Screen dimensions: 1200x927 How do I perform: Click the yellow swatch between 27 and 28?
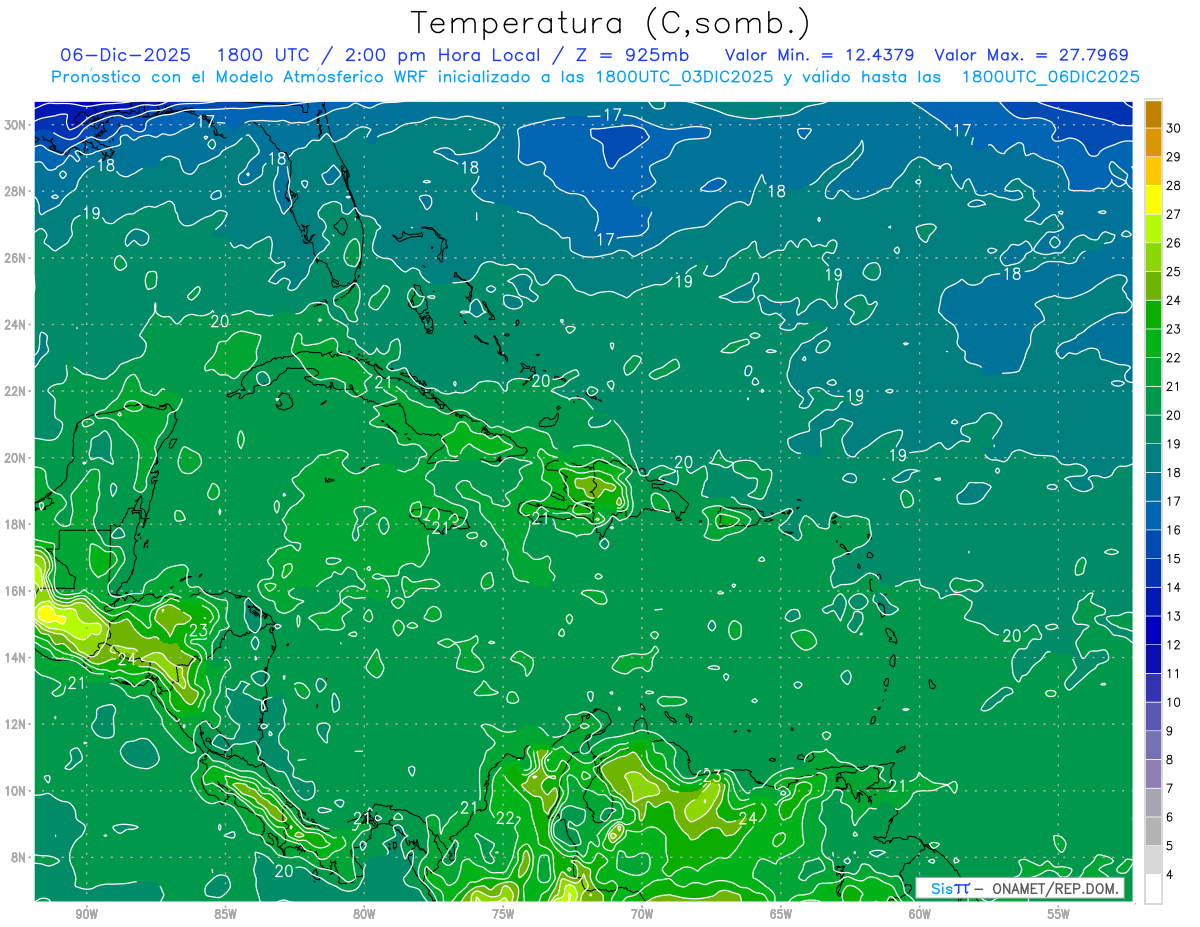pyautogui.click(x=1154, y=200)
